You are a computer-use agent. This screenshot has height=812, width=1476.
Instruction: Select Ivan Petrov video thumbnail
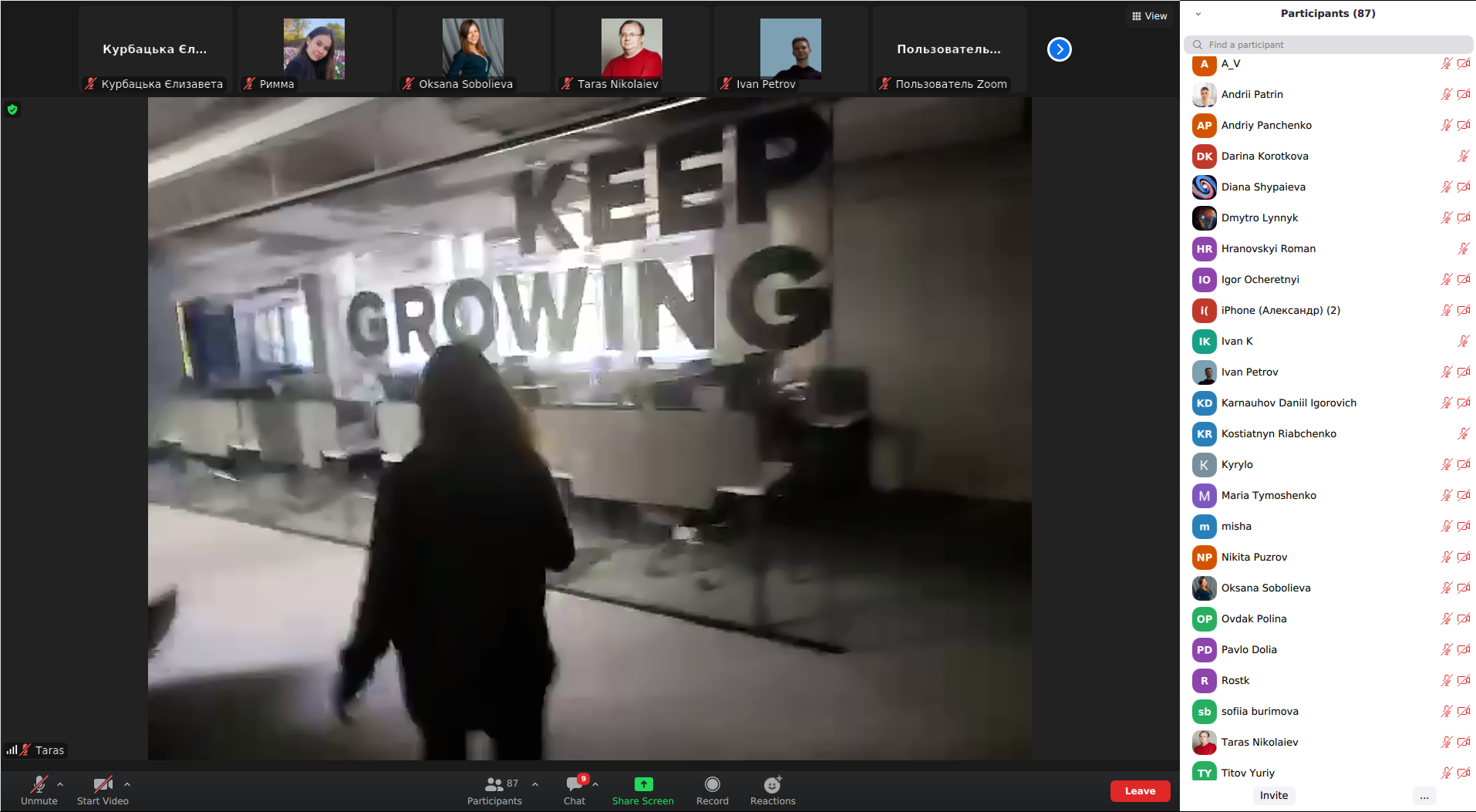[x=790, y=49]
